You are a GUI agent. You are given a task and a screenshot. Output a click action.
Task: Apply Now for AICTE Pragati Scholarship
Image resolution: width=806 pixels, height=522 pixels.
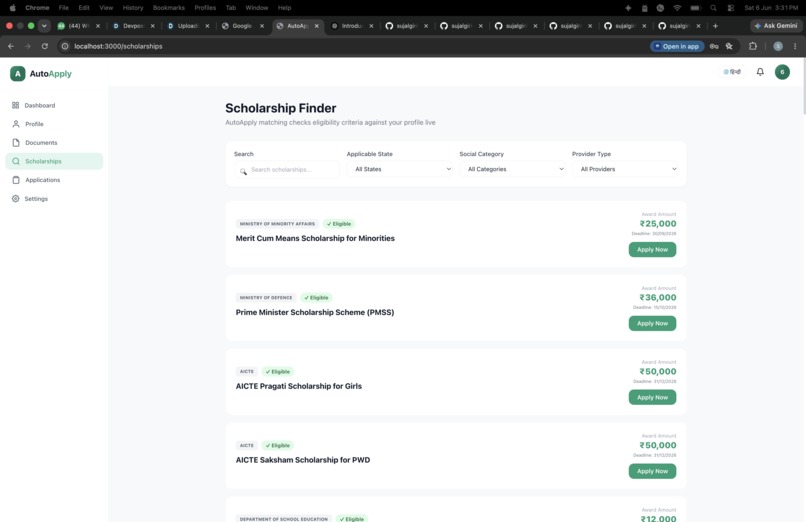tap(652, 397)
